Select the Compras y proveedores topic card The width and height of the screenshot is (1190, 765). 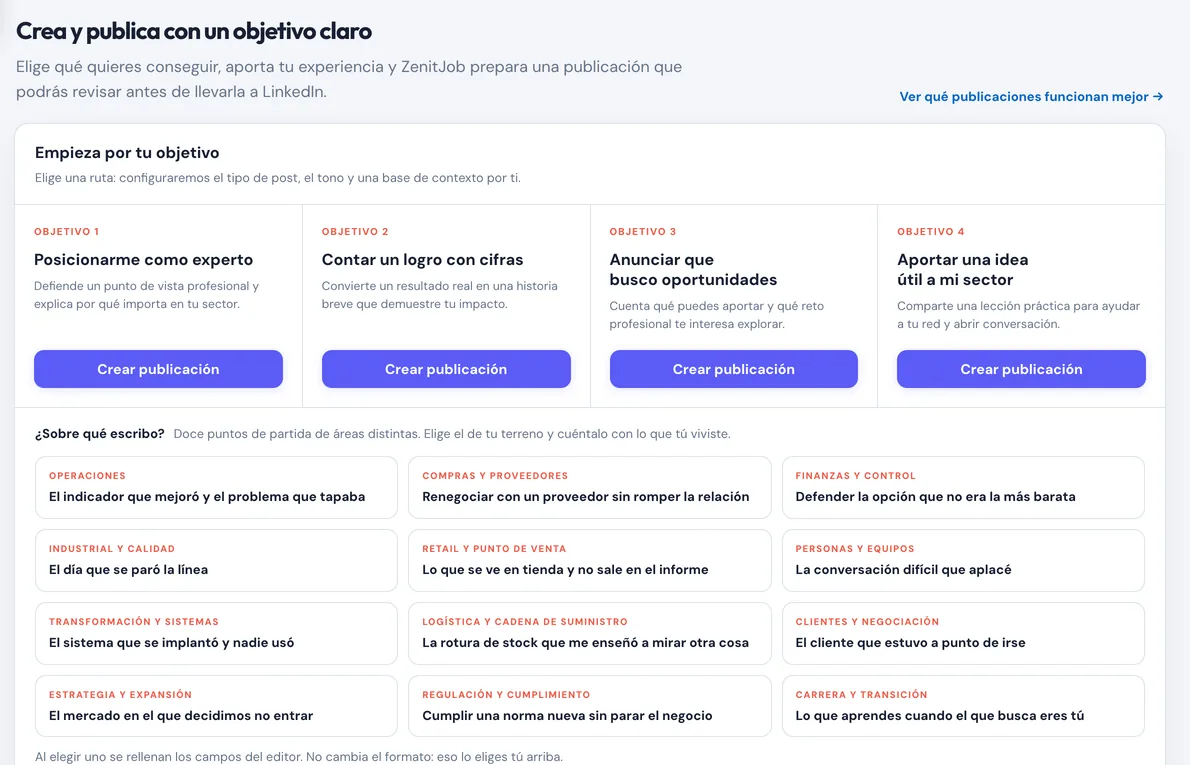point(590,487)
